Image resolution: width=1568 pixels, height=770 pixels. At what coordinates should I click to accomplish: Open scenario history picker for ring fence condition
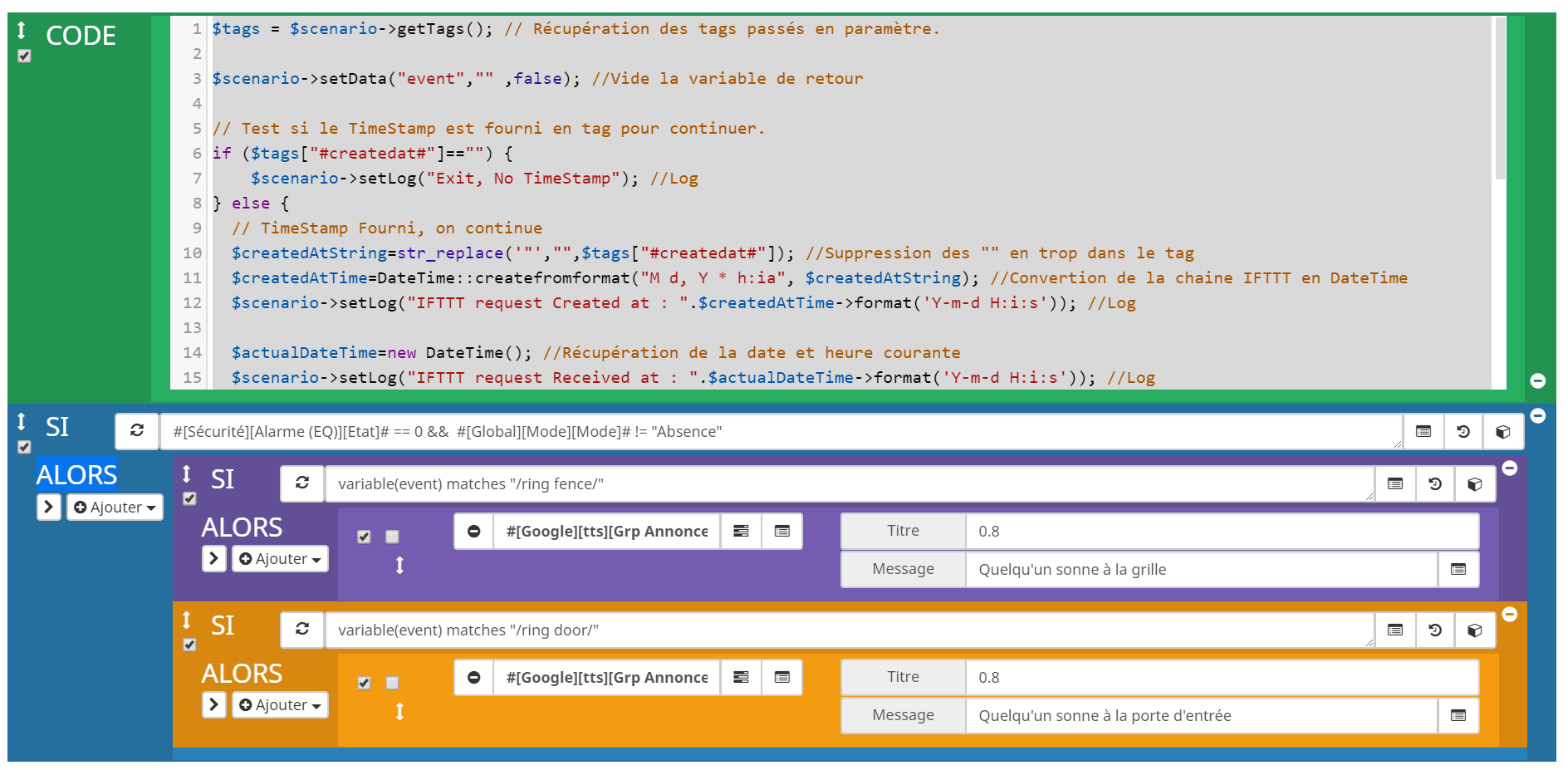click(1435, 484)
